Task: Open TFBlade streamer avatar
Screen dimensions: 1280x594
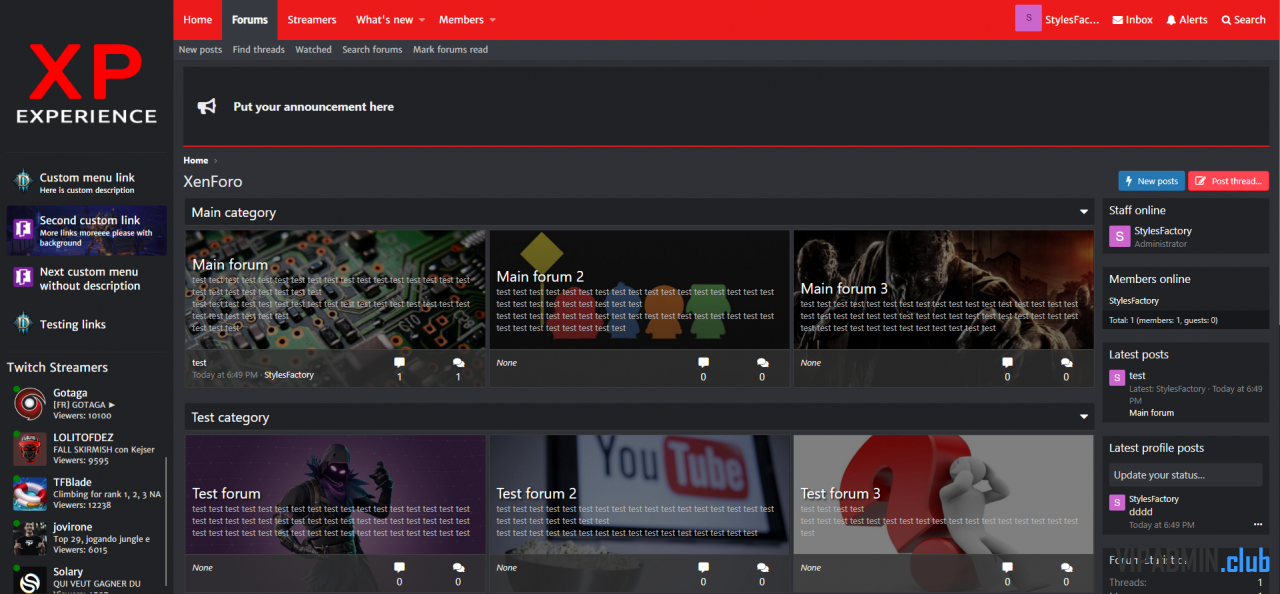Action: pyautogui.click(x=30, y=494)
